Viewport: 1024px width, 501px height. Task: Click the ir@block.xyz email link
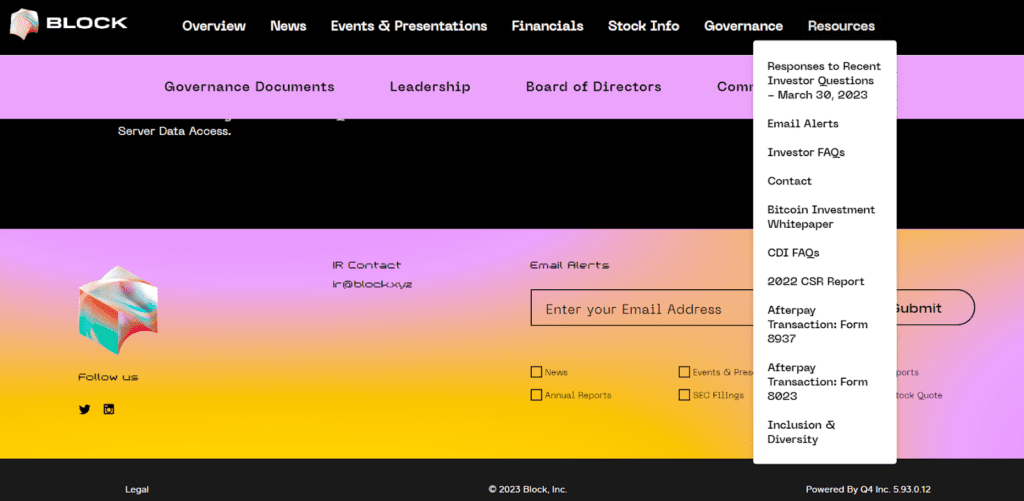click(372, 284)
